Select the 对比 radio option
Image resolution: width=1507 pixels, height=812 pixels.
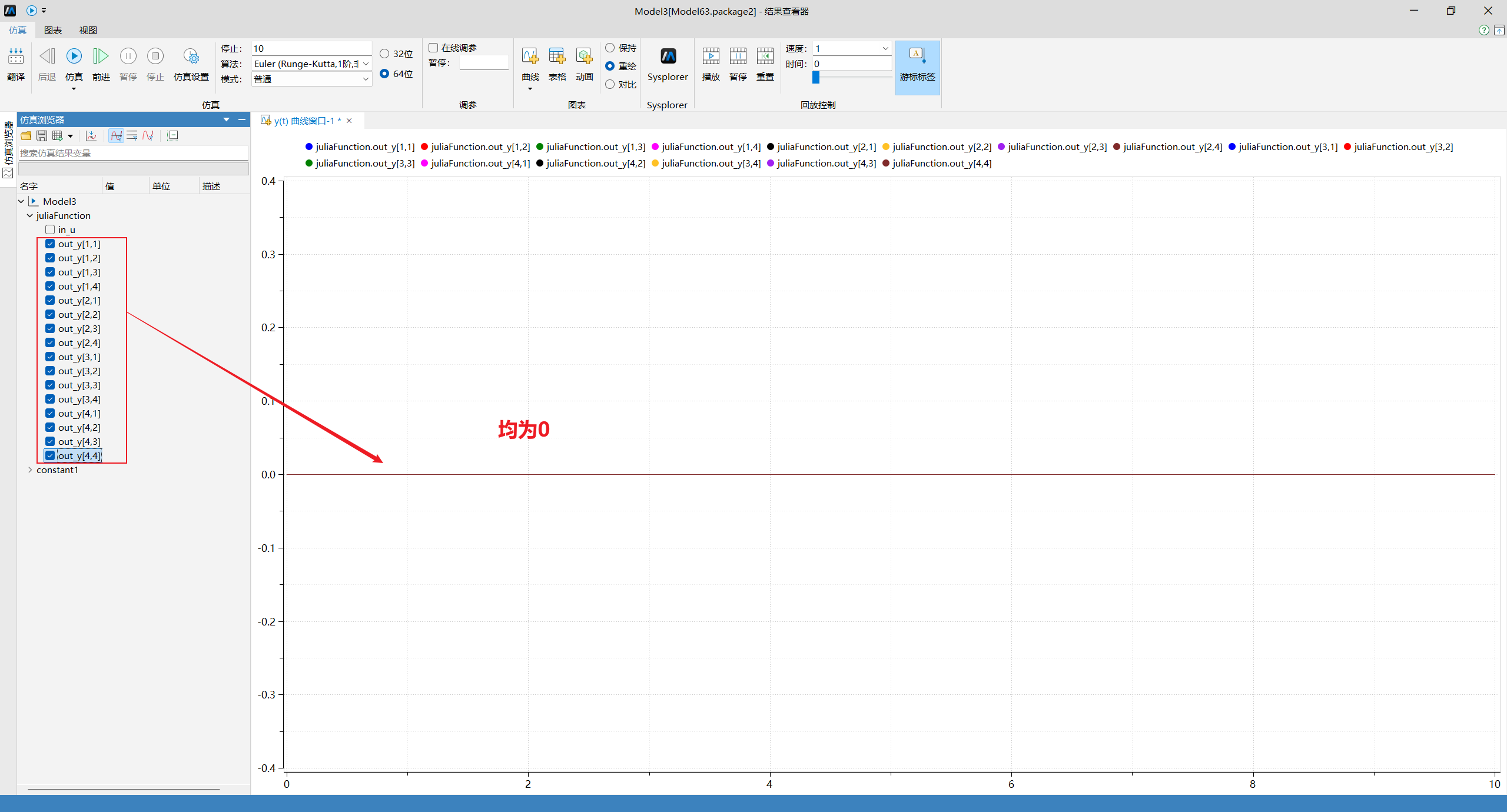pos(610,84)
